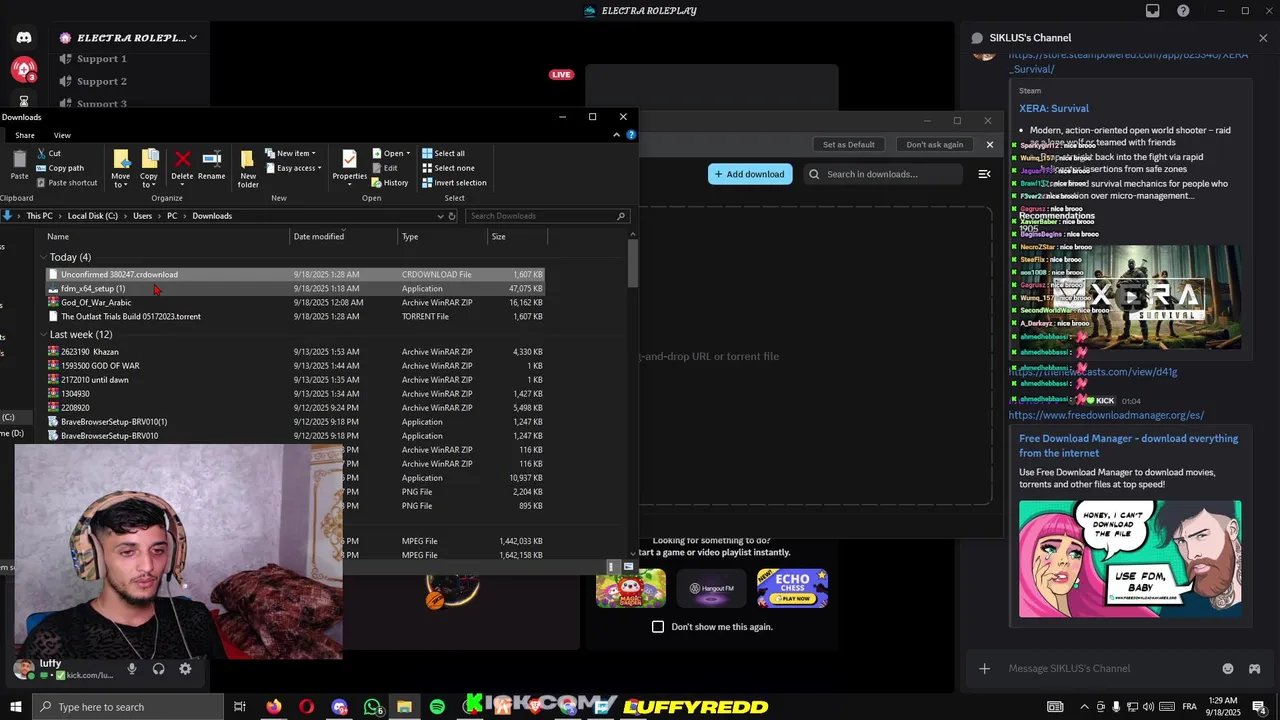1280x720 pixels.
Task: Click the Search in downloads field in FDM
Action: click(x=884, y=174)
